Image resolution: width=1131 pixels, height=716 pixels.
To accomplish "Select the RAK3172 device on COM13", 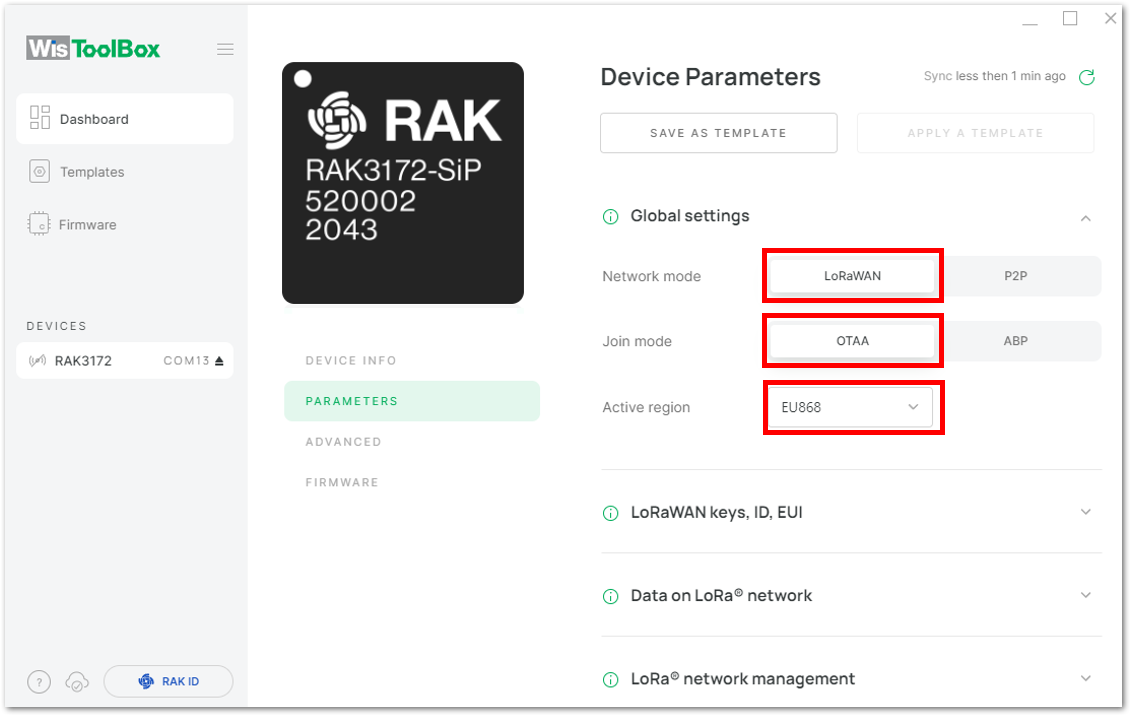I will 125,361.
